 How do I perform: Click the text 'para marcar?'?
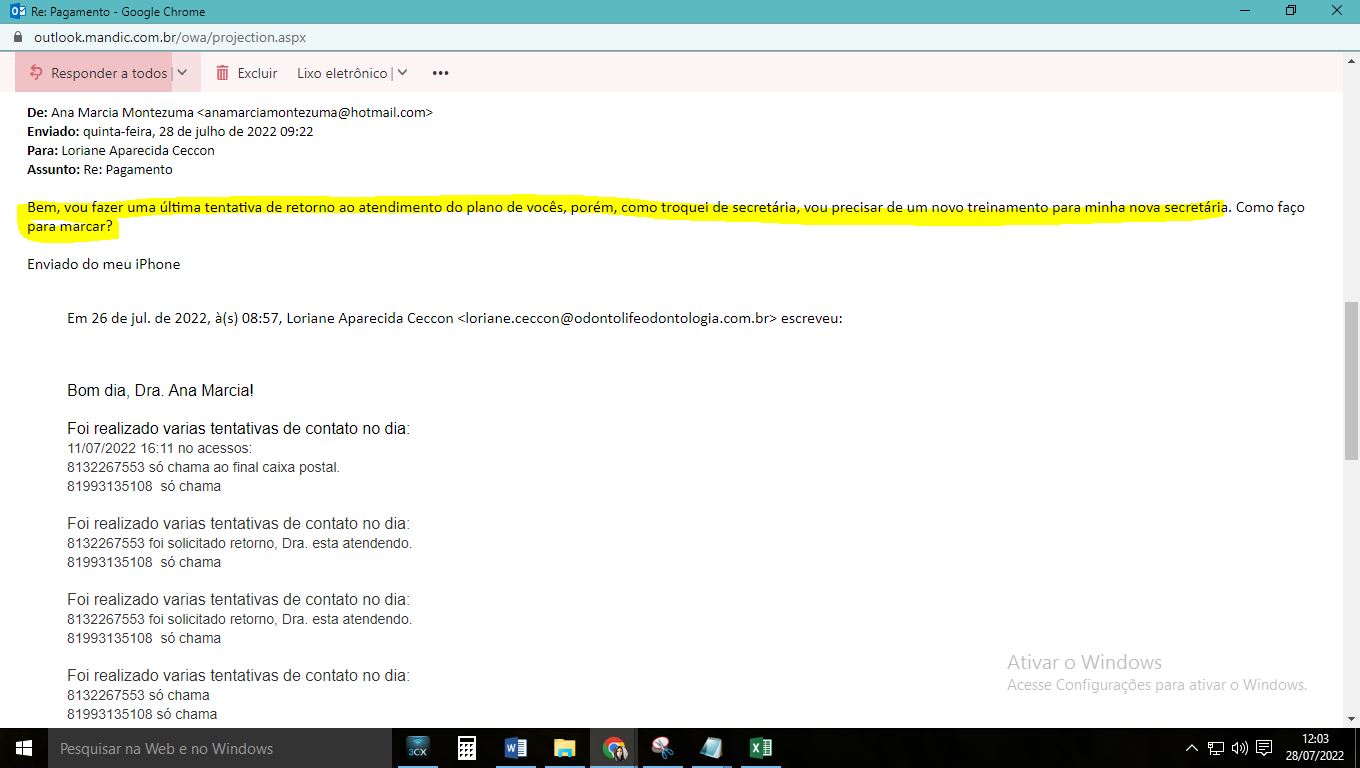(71, 227)
